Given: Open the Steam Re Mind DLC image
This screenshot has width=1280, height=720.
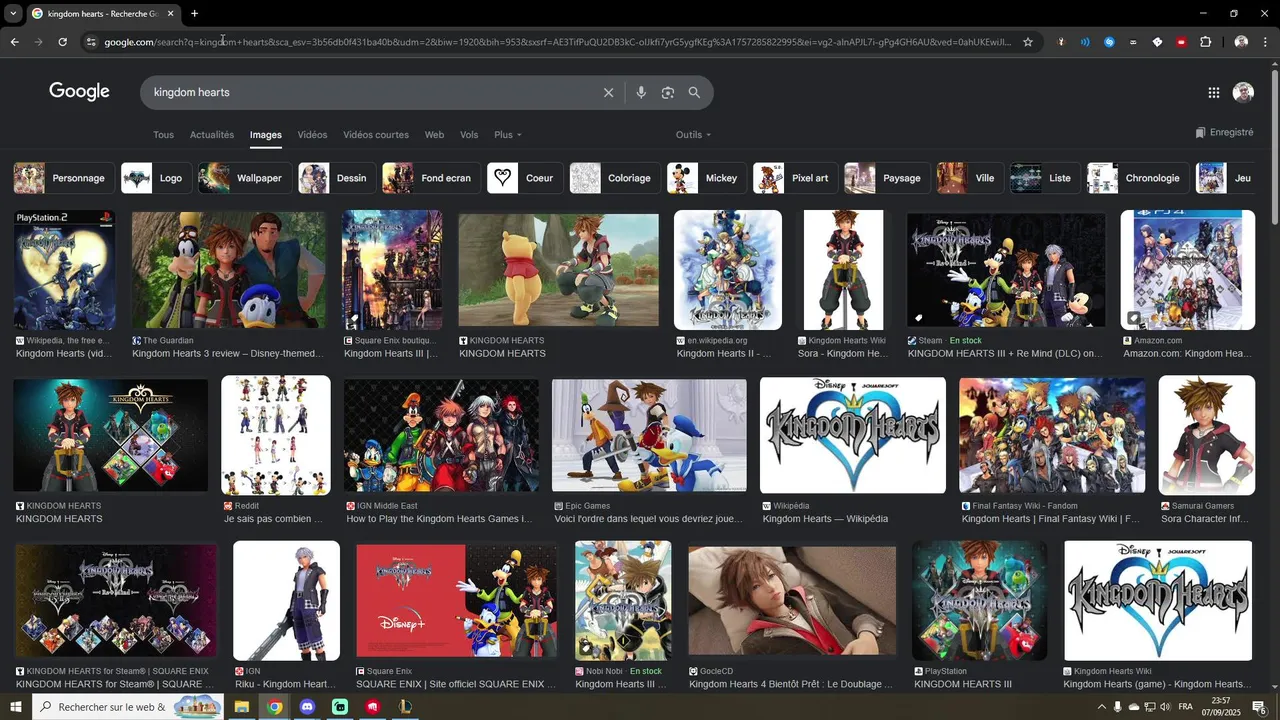Looking at the screenshot, I should click(1006, 270).
